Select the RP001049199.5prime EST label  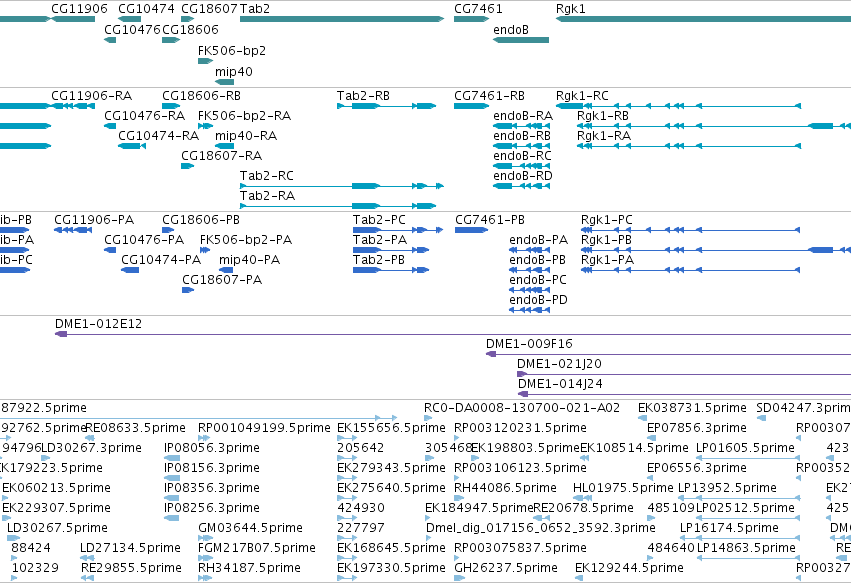pyautogui.click(x=264, y=428)
